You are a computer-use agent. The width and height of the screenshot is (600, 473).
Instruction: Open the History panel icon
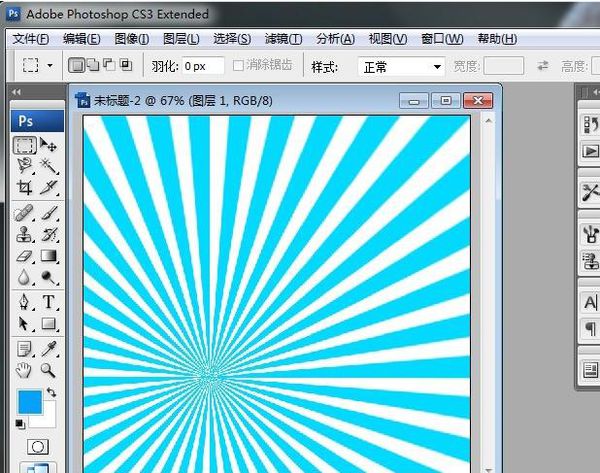pos(590,125)
